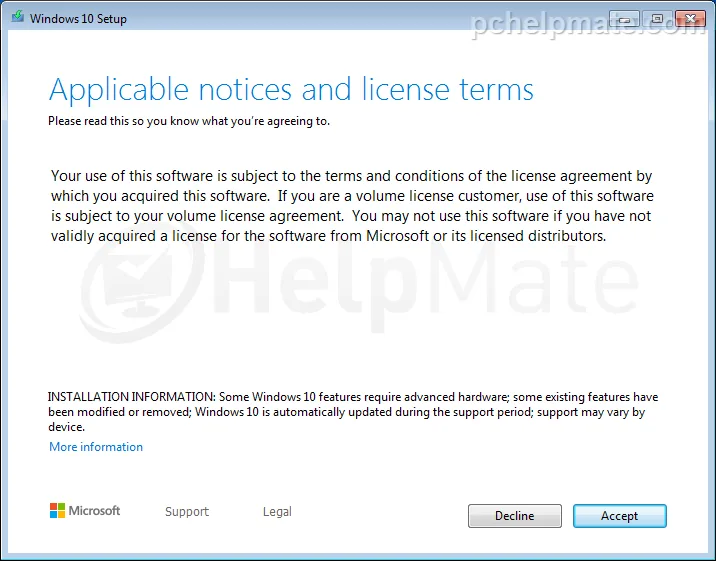The width and height of the screenshot is (716, 561).
Task: Maximize the Windows 10 Setup window
Action: (x=657, y=19)
